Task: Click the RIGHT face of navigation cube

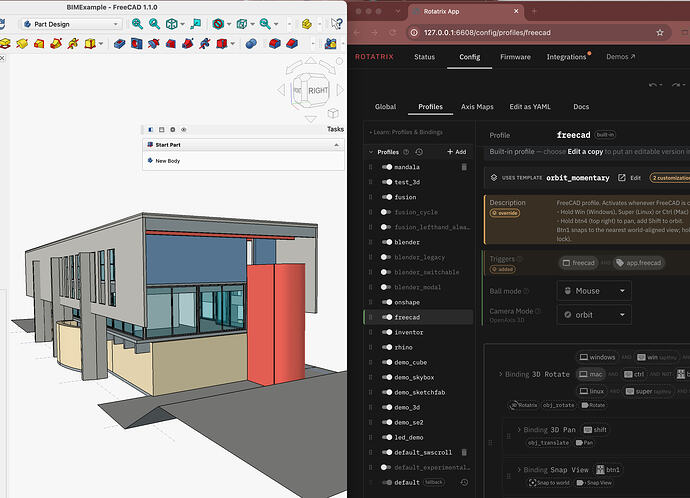Action: click(318, 90)
